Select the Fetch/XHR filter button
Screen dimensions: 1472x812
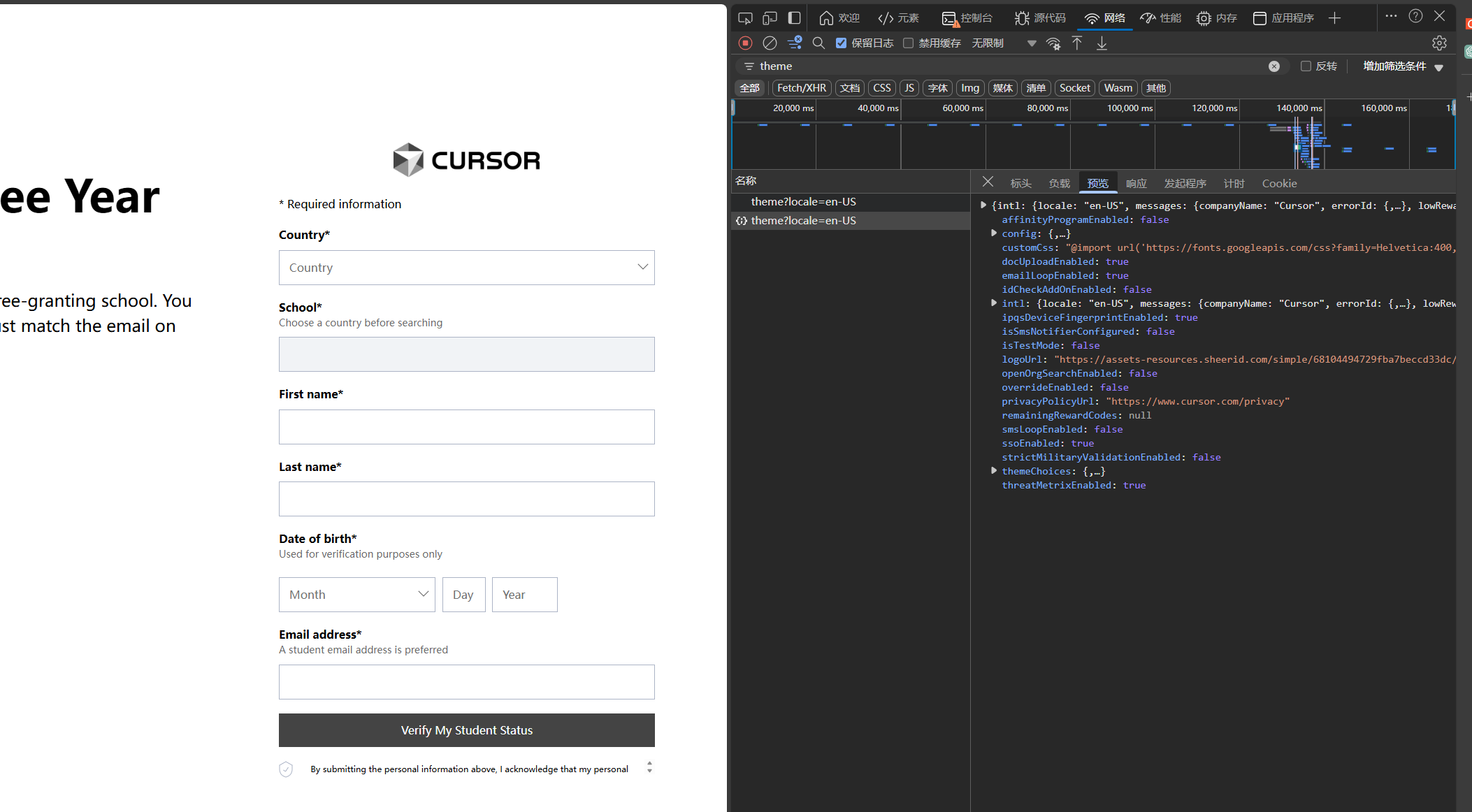click(x=801, y=88)
